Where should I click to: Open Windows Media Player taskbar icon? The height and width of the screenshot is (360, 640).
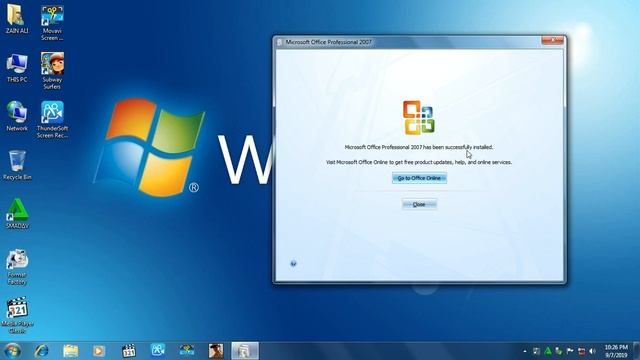99,351
